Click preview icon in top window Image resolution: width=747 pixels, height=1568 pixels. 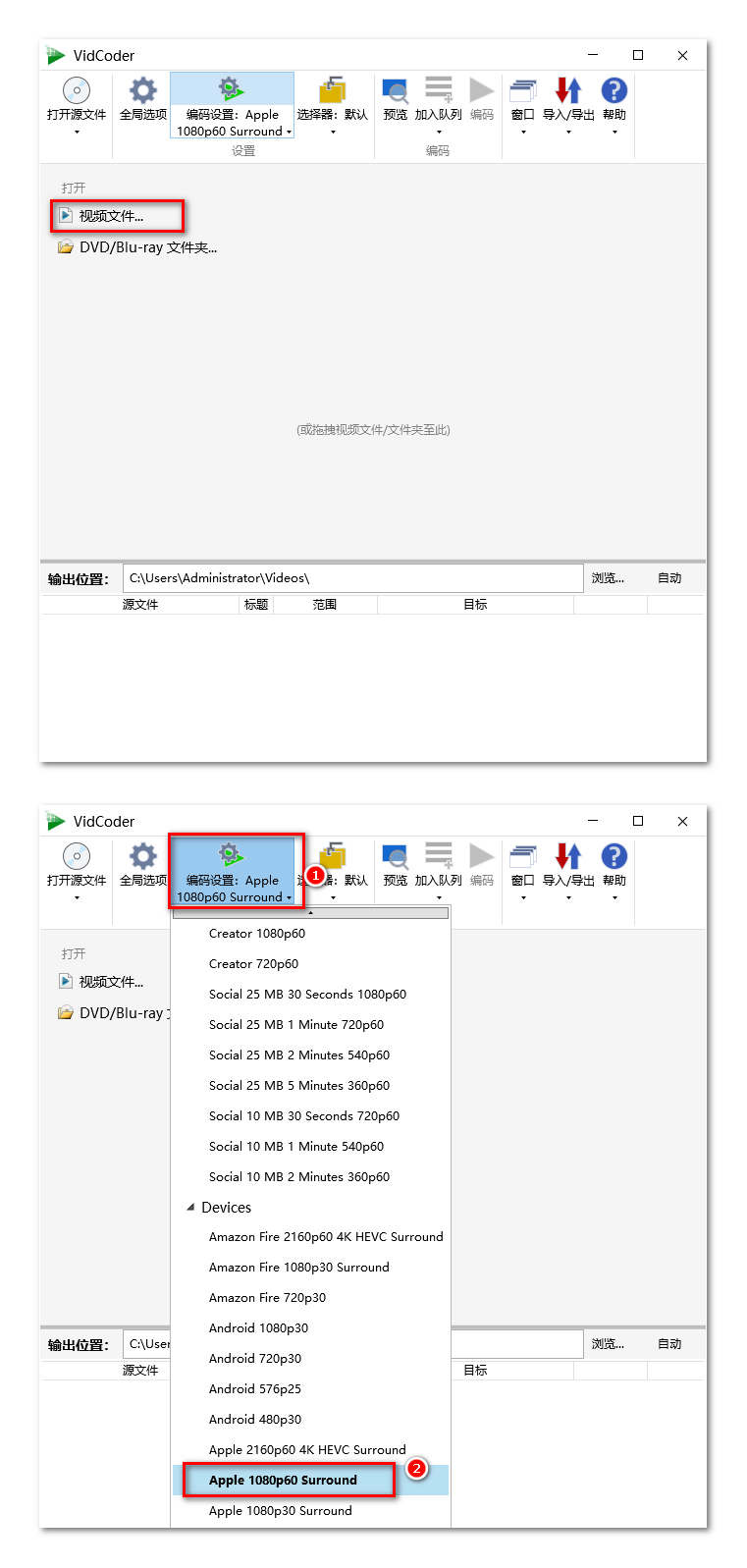pyautogui.click(x=396, y=90)
